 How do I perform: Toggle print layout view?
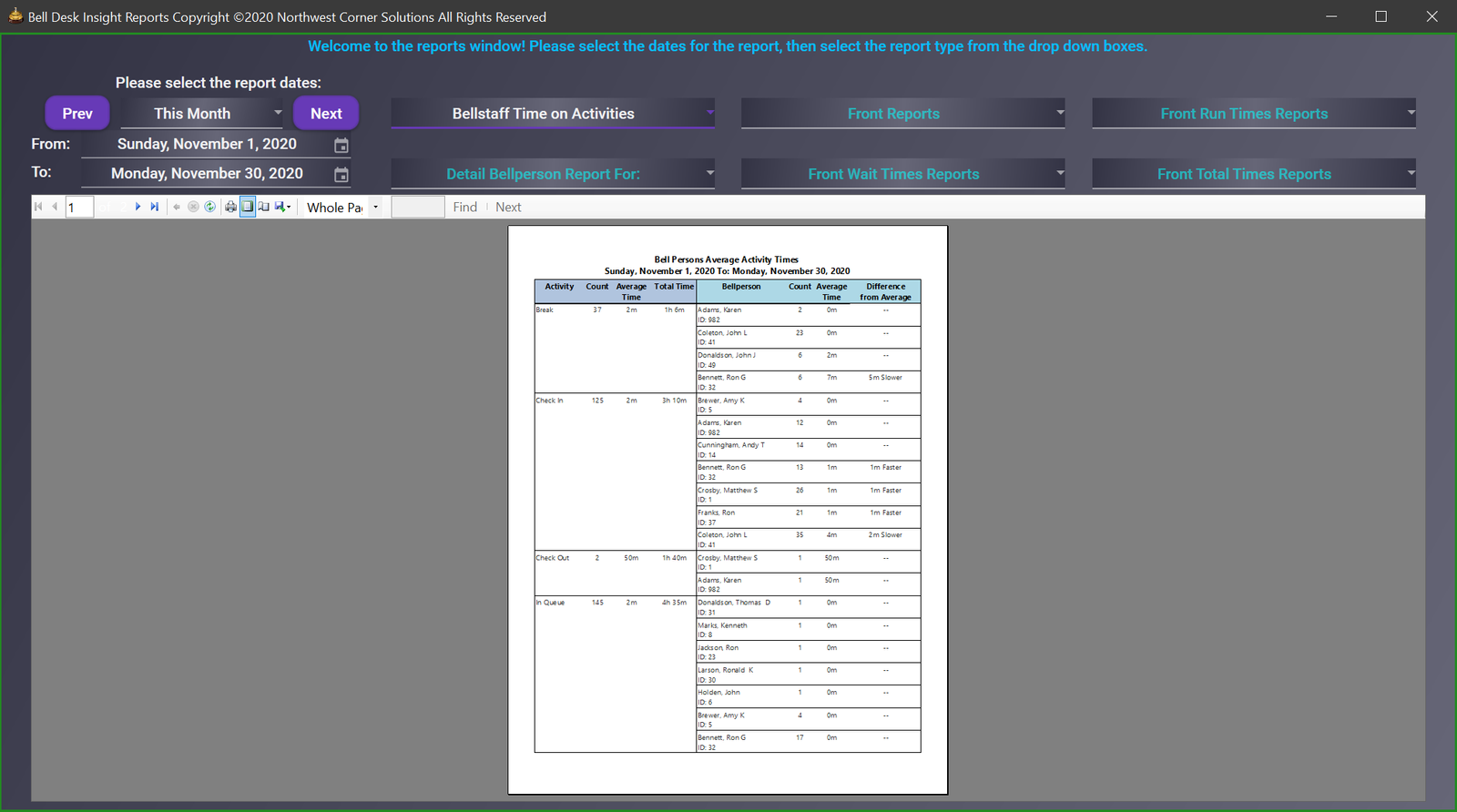click(x=248, y=207)
